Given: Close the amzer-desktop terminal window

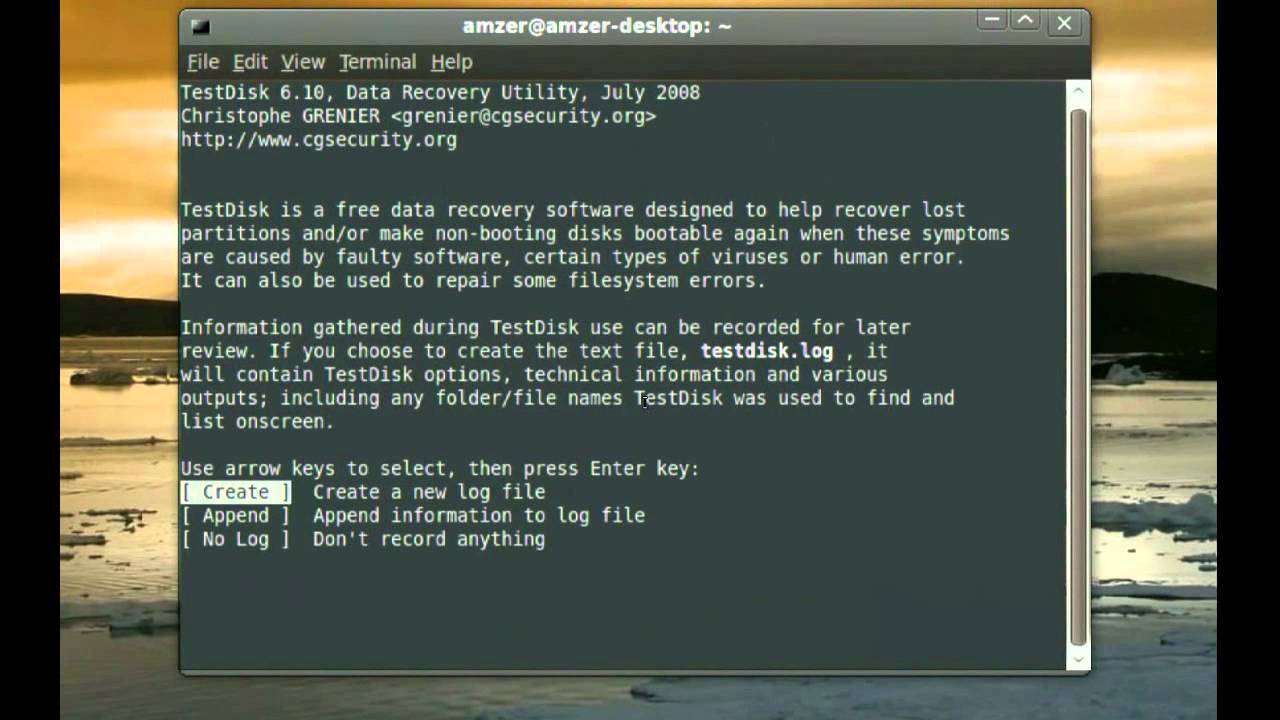Looking at the screenshot, I should click(1064, 23).
